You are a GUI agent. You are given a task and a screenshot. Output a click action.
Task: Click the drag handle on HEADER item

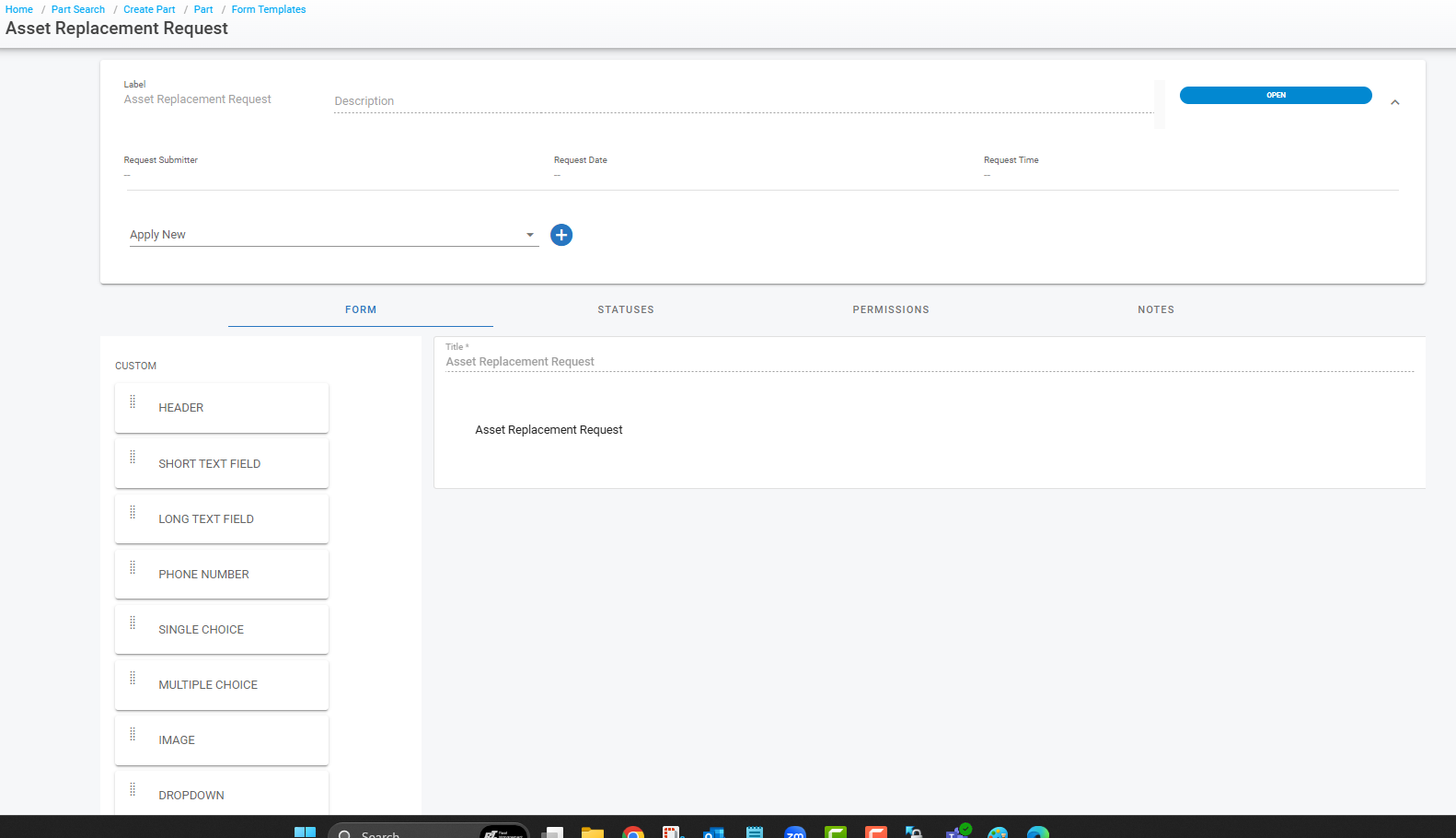(x=133, y=402)
